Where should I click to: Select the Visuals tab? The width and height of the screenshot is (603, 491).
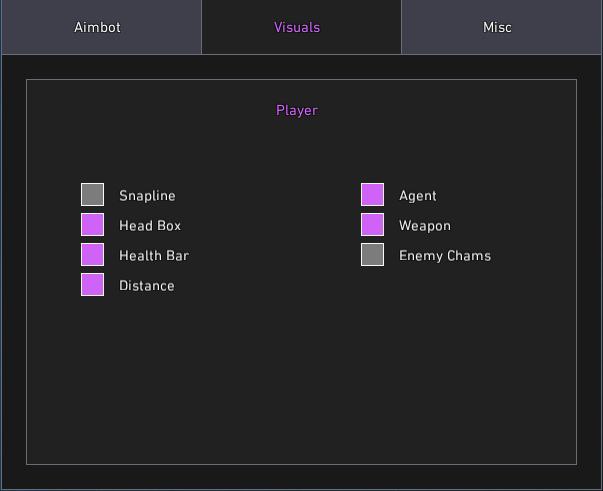coord(302,27)
